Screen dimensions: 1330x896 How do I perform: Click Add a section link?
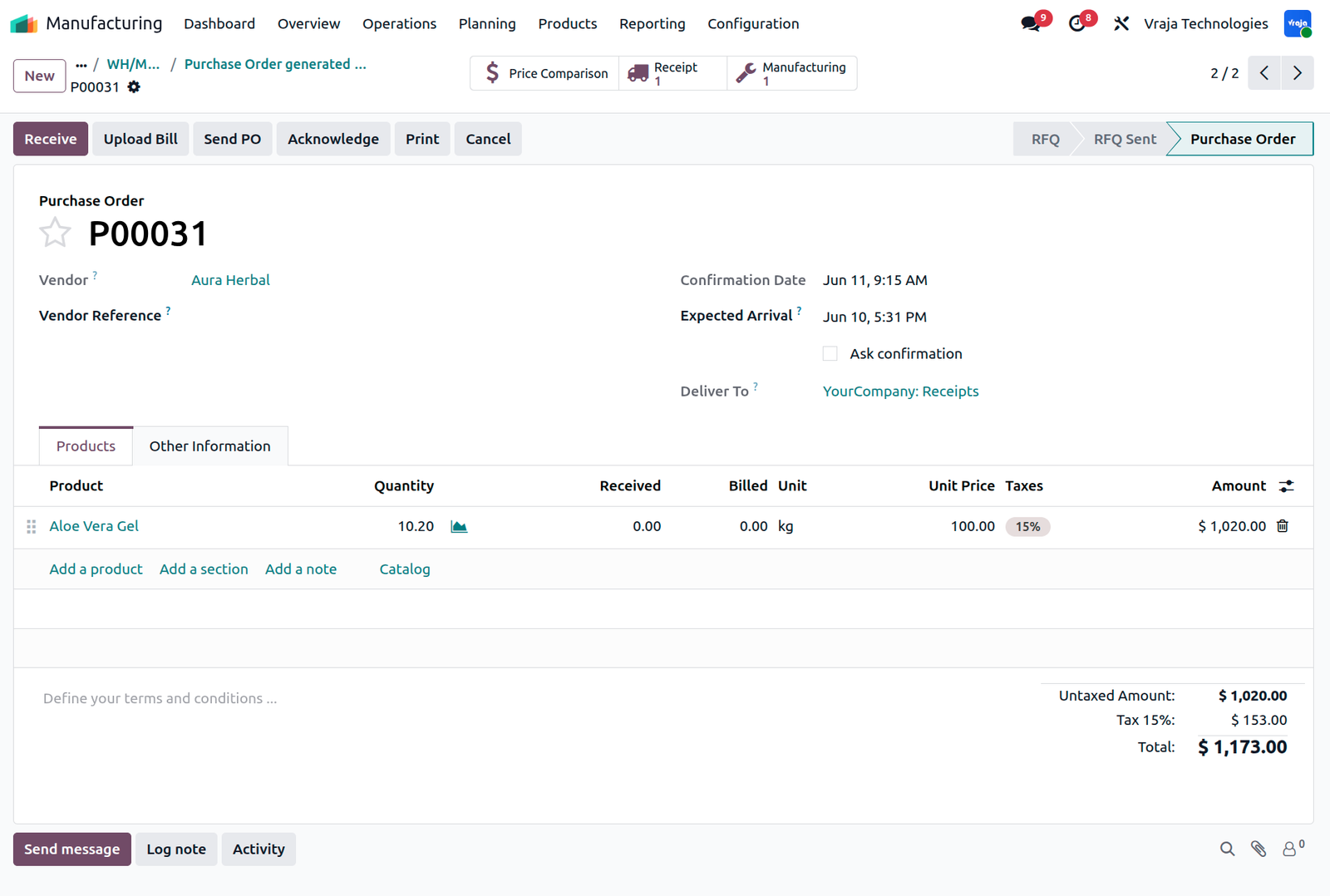[x=204, y=569]
